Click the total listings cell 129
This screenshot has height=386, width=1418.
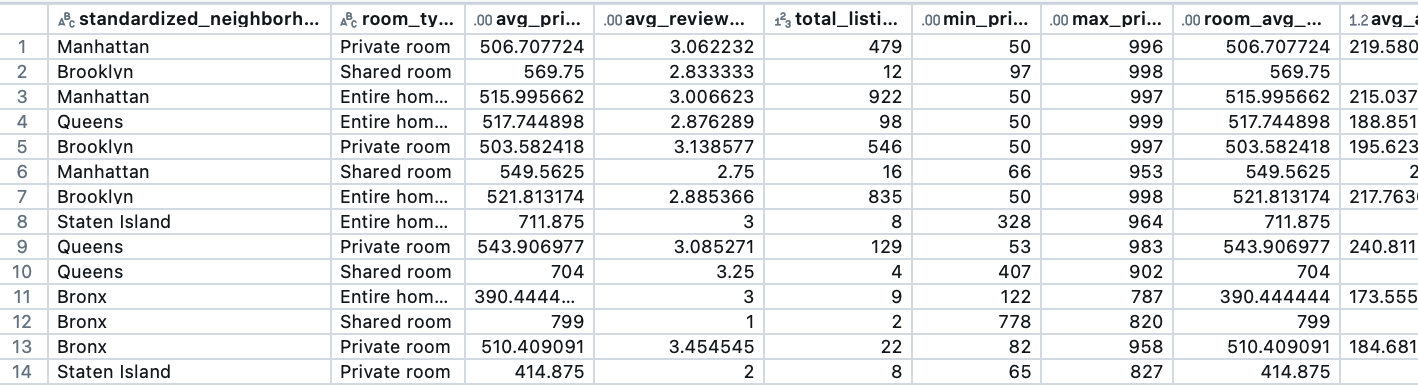point(837,247)
